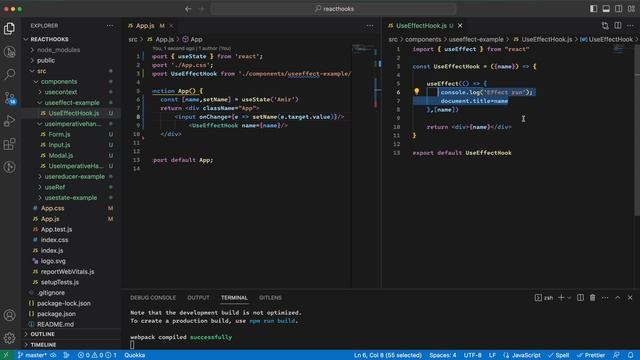Image resolution: width=640 pixels, height=360 pixels.
Task: Open terminal panel more actions ellipsis
Action: (x=605, y=298)
